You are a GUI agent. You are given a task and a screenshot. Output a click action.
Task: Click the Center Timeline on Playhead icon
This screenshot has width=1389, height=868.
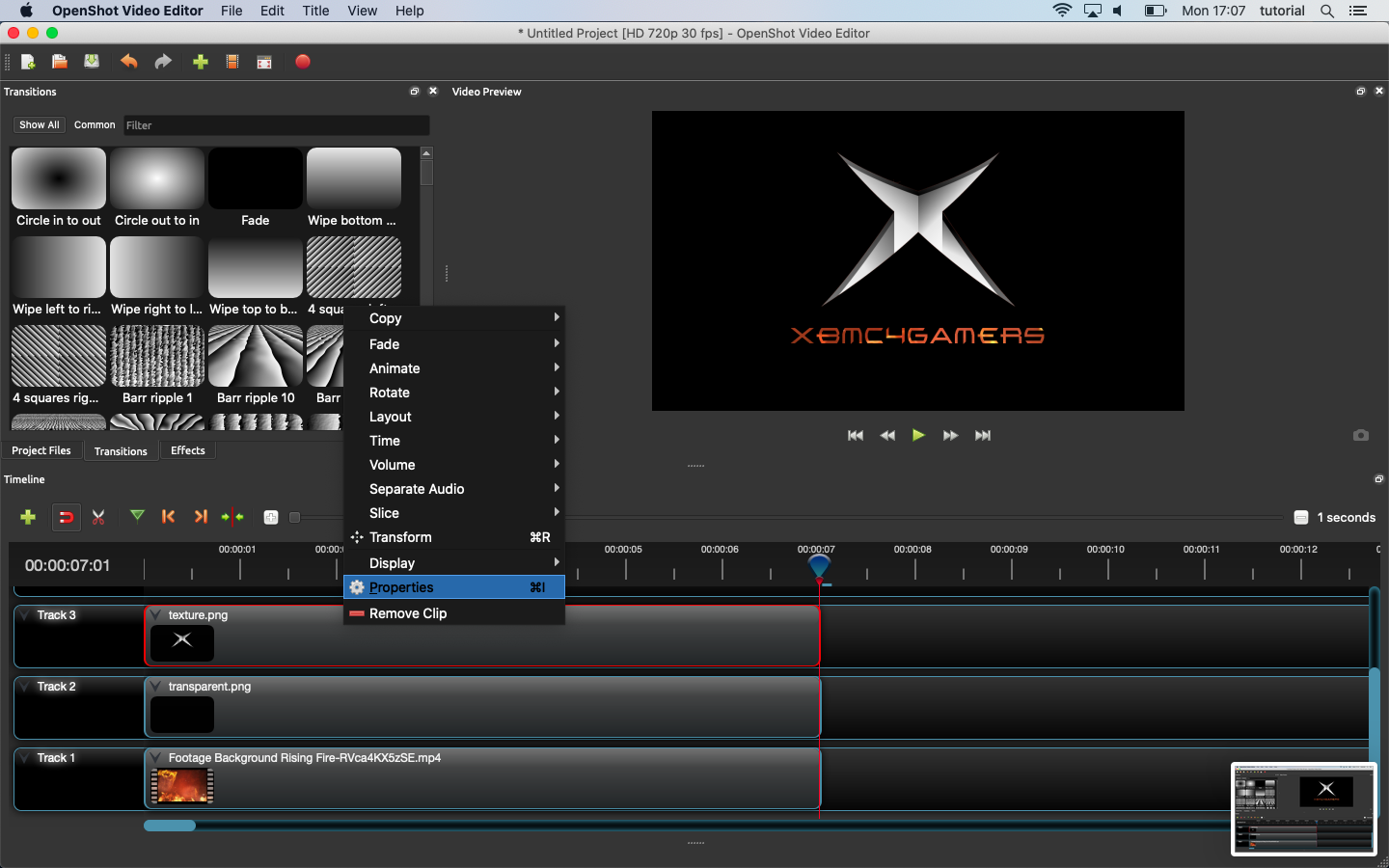pos(232,517)
